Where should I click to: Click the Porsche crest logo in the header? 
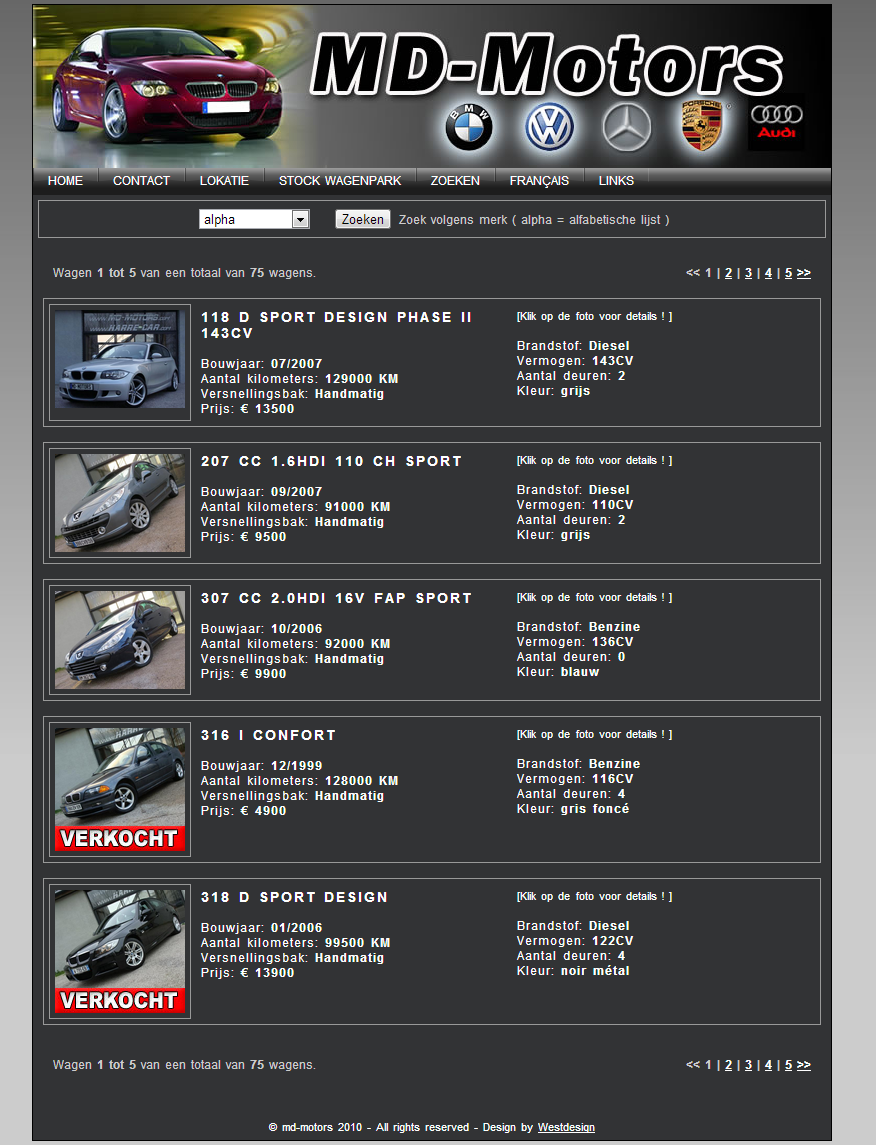[x=702, y=126]
